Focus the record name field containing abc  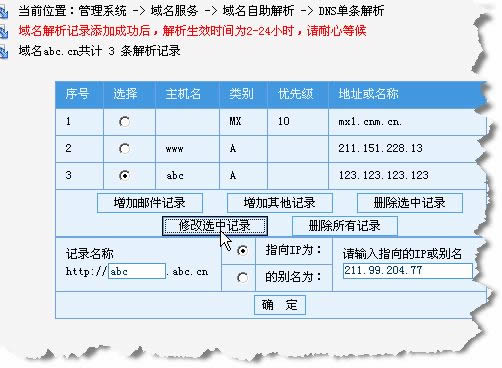coord(137,271)
